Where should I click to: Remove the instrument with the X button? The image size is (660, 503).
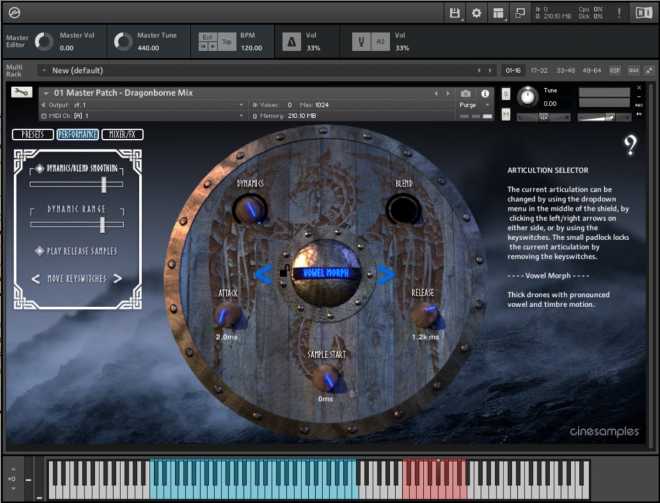tap(639, 88)
